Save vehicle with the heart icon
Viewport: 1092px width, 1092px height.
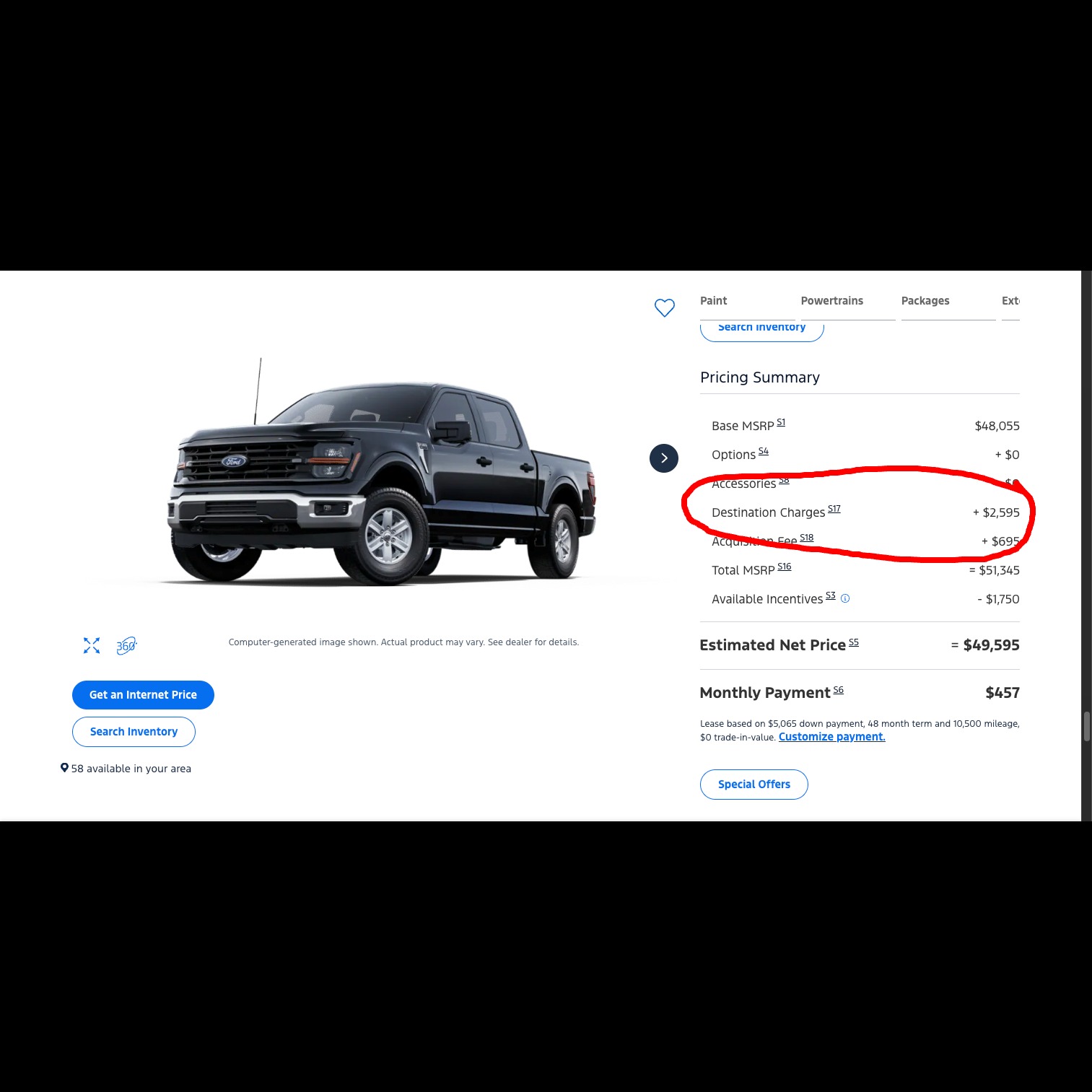[665, 308]
